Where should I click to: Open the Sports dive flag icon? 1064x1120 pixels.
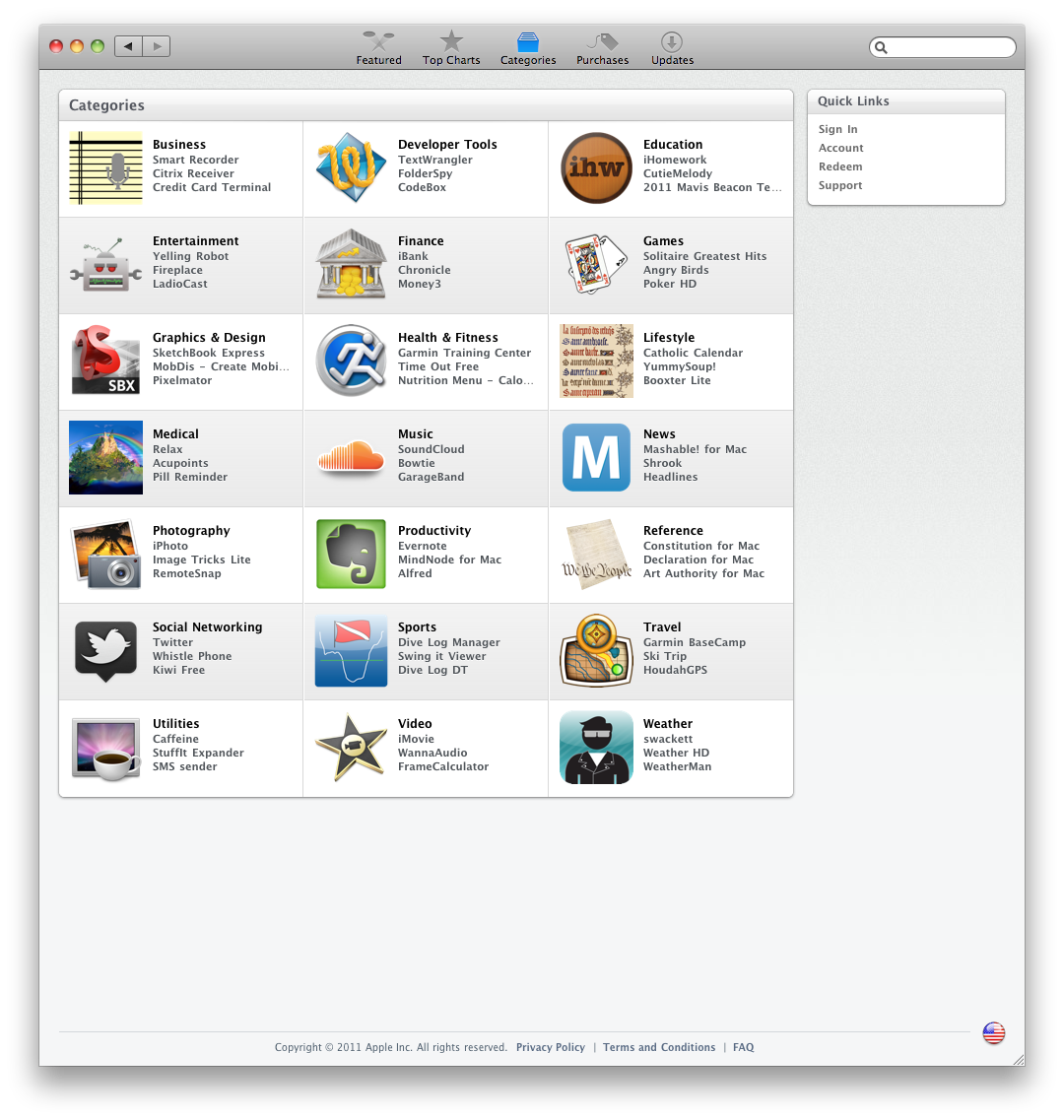351,651
